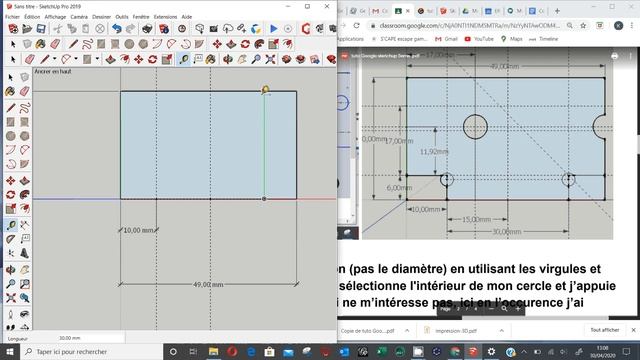This screenshot has height=360, width=640.
Task: Select the Line pencil tool in left palette
Action: click(11, 108)
